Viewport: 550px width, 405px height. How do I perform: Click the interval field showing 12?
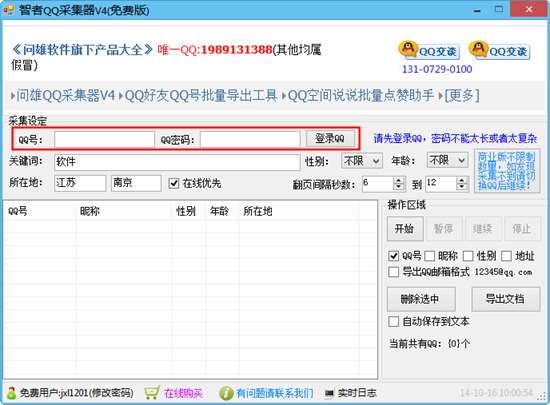(x=441, y=184)
